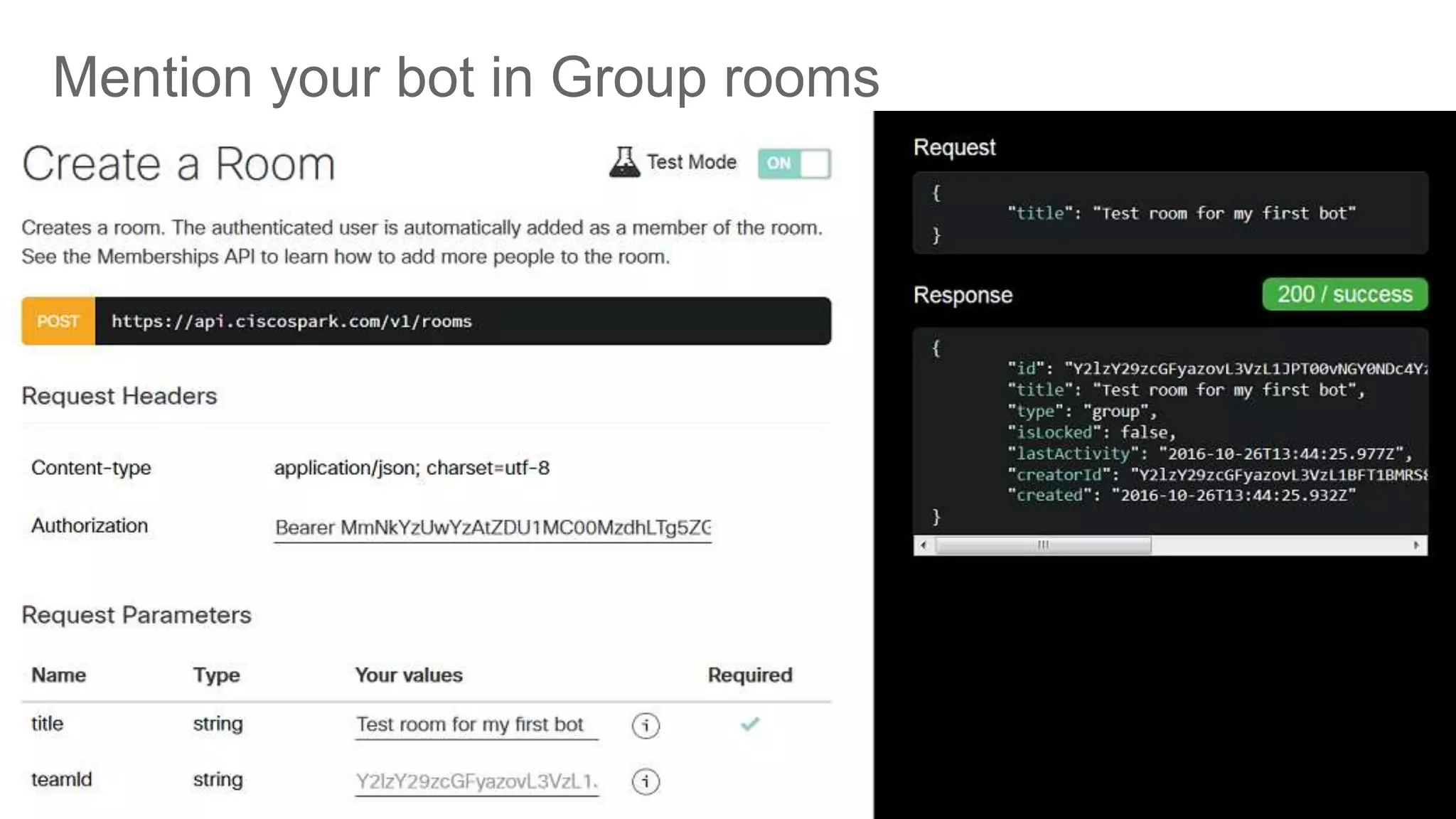Click the response scrollbar left arrow
This screenshot has width=1456, height=819.
(924, 545)
